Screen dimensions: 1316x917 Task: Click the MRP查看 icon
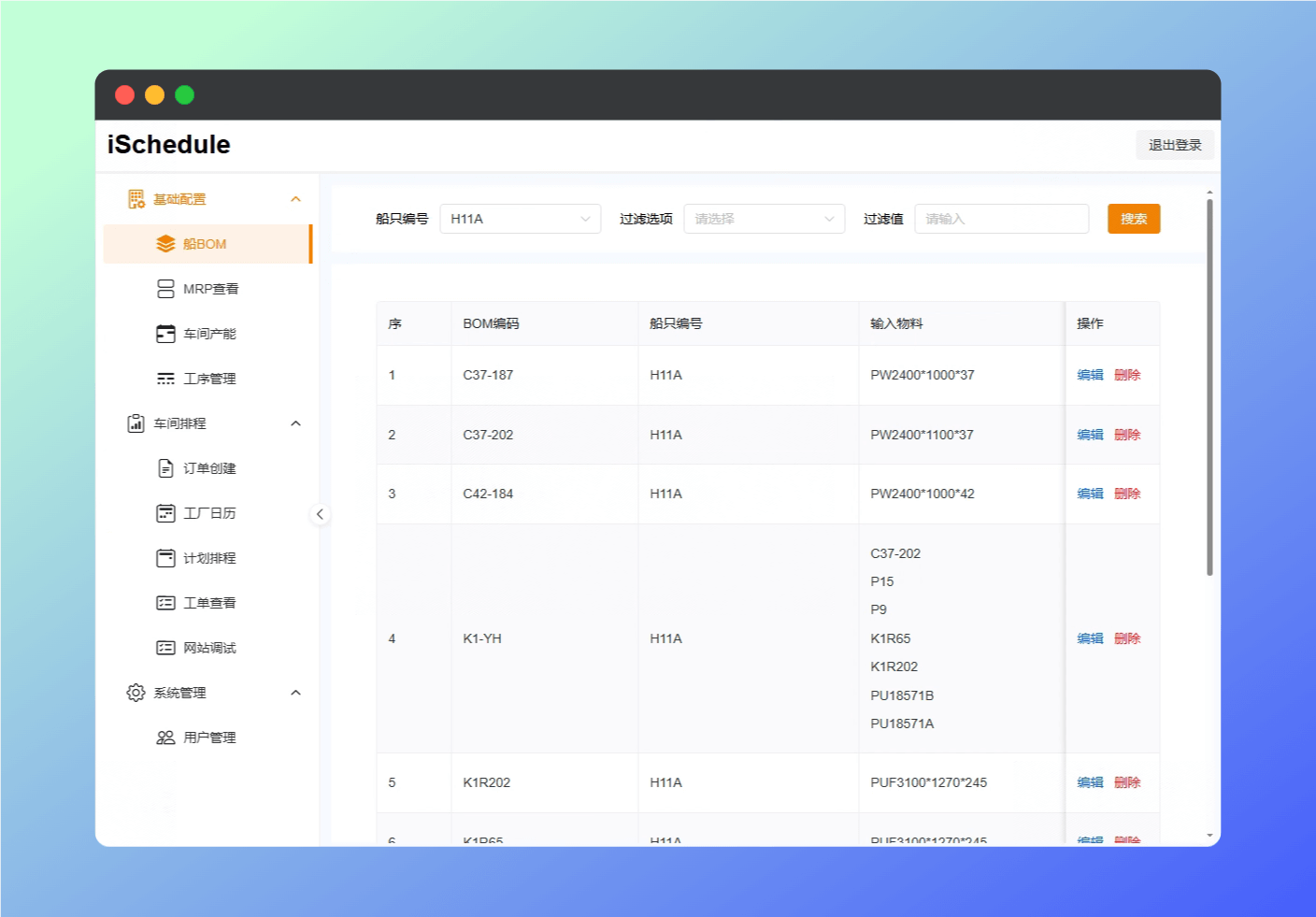click(165, 289)
